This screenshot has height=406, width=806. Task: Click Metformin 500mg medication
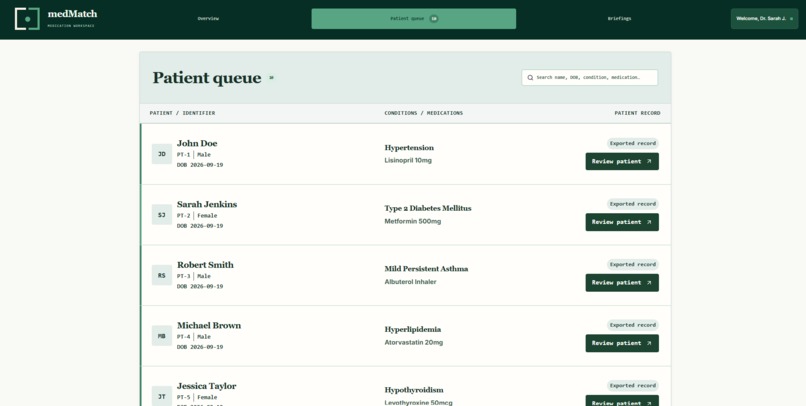pos(413,222)
